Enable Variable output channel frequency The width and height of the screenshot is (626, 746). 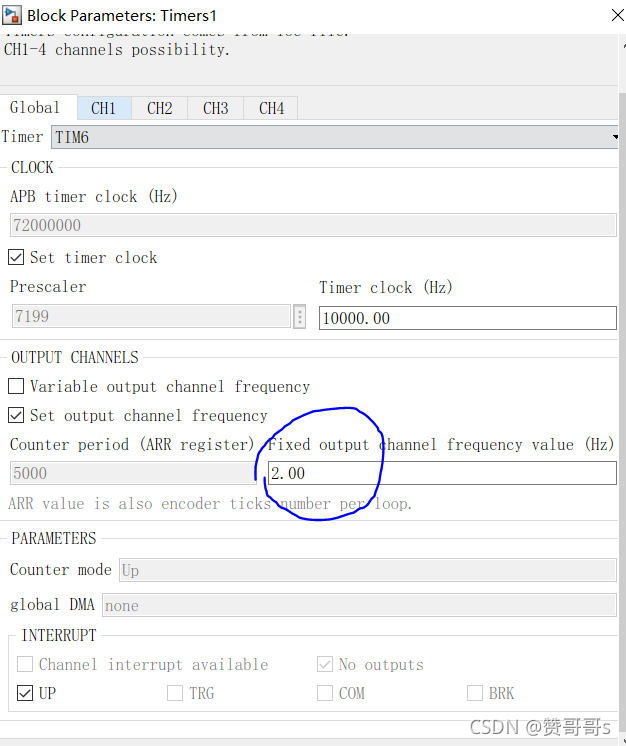[16, 386]
